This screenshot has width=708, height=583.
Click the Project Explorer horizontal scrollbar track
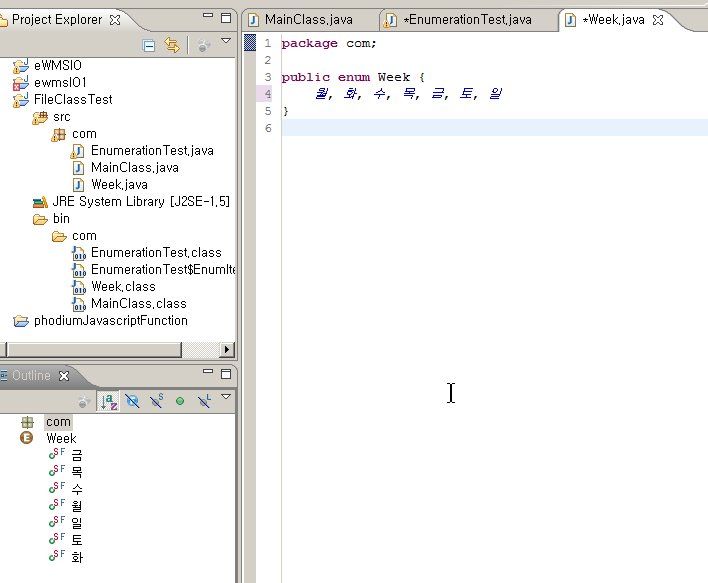[x=200, y=350]
